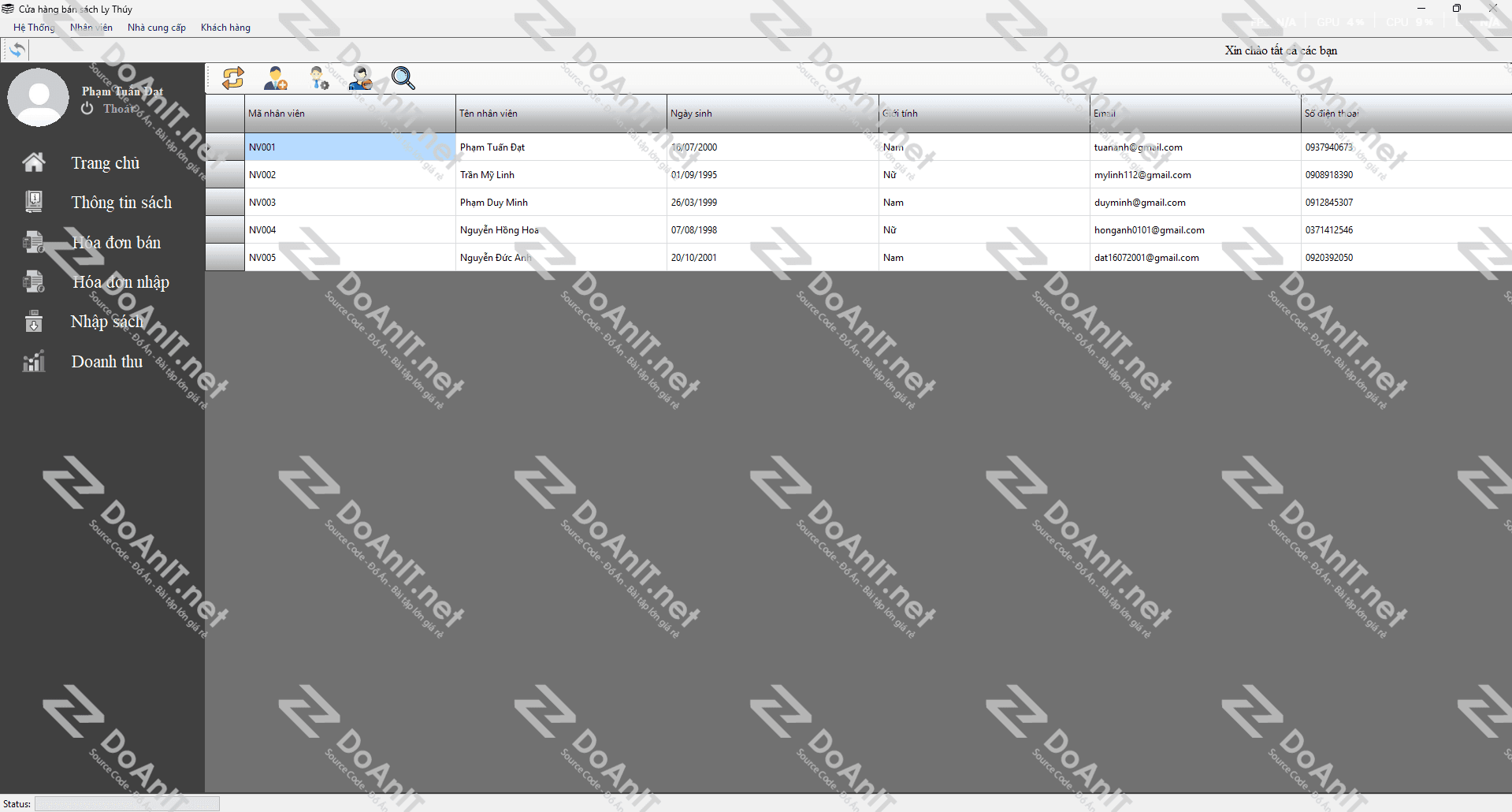Click the power icon next to Thoát
This screenshot has width=1512, height=812.
87,109
